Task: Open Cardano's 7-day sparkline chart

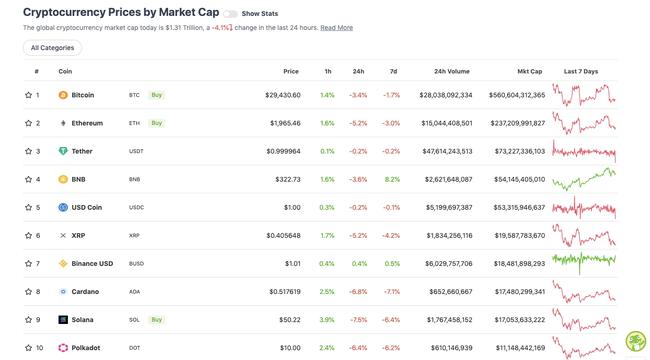Action: pyautogui.click(x=584, y=292)
